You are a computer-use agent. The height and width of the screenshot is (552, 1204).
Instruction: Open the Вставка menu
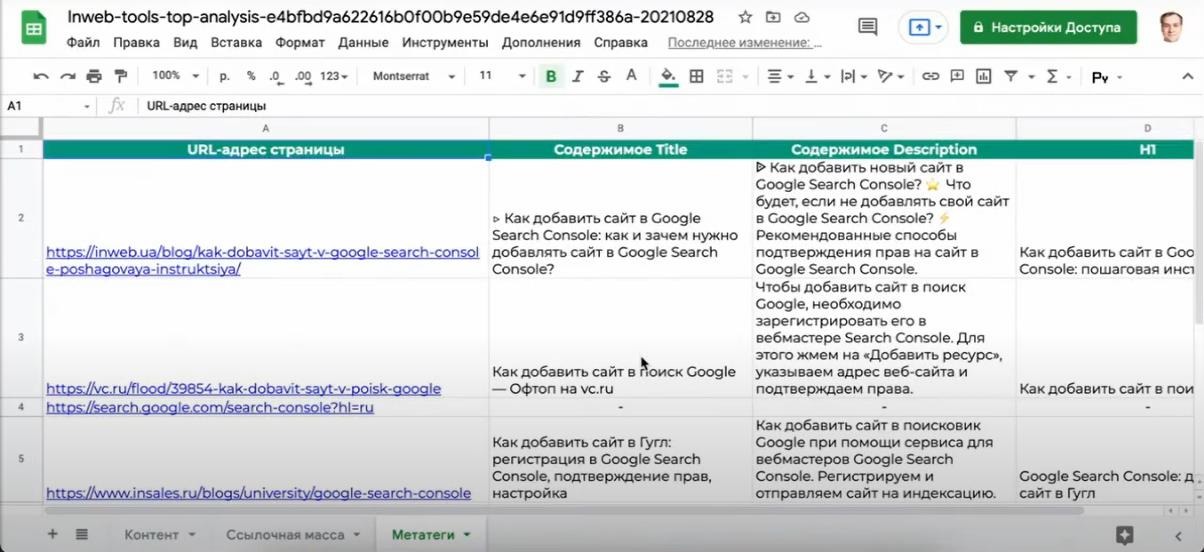(237, 43)
